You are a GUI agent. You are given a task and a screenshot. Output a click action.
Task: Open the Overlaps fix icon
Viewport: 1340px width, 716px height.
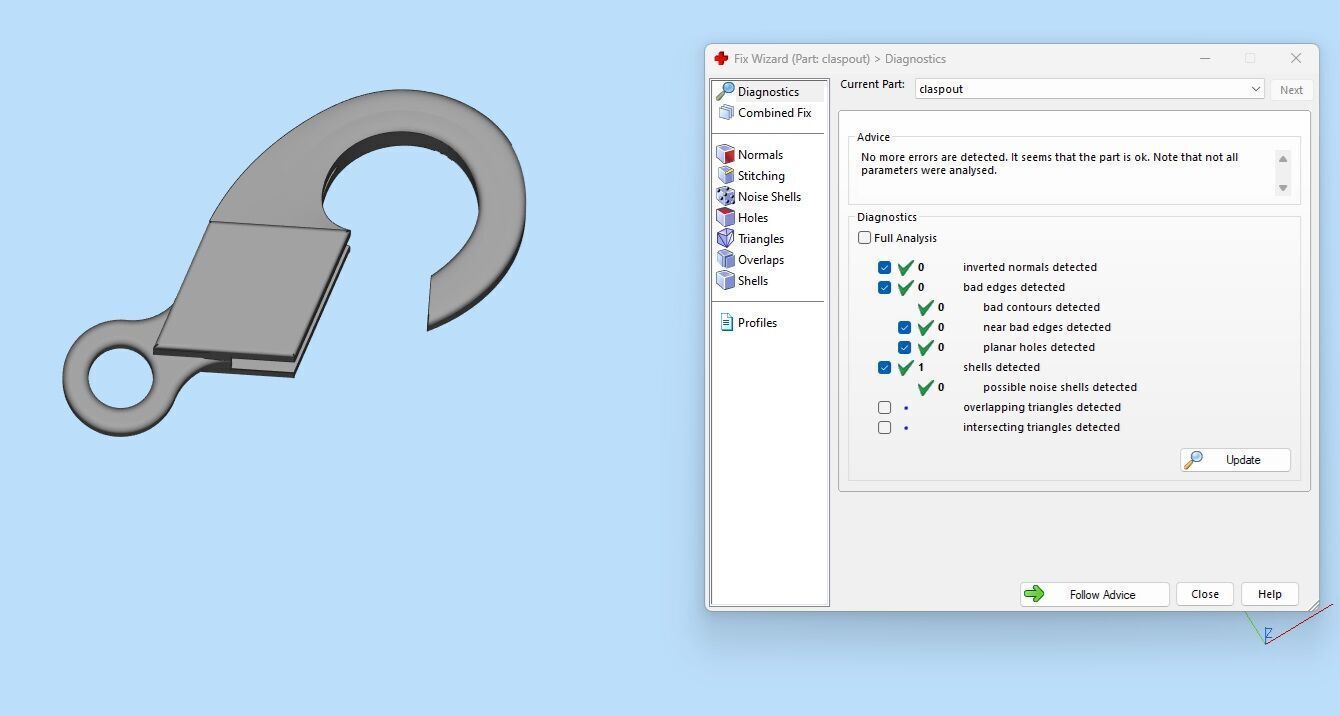pyautogui.click(x=725, y=260)
